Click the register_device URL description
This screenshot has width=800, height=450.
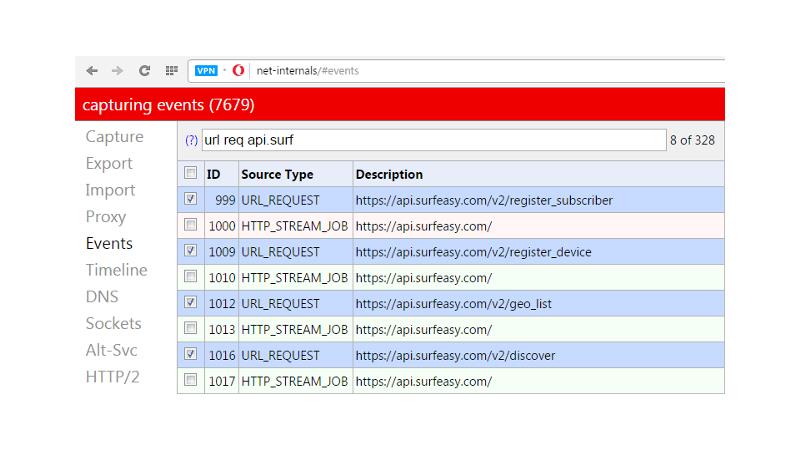[x=473, y=252]
